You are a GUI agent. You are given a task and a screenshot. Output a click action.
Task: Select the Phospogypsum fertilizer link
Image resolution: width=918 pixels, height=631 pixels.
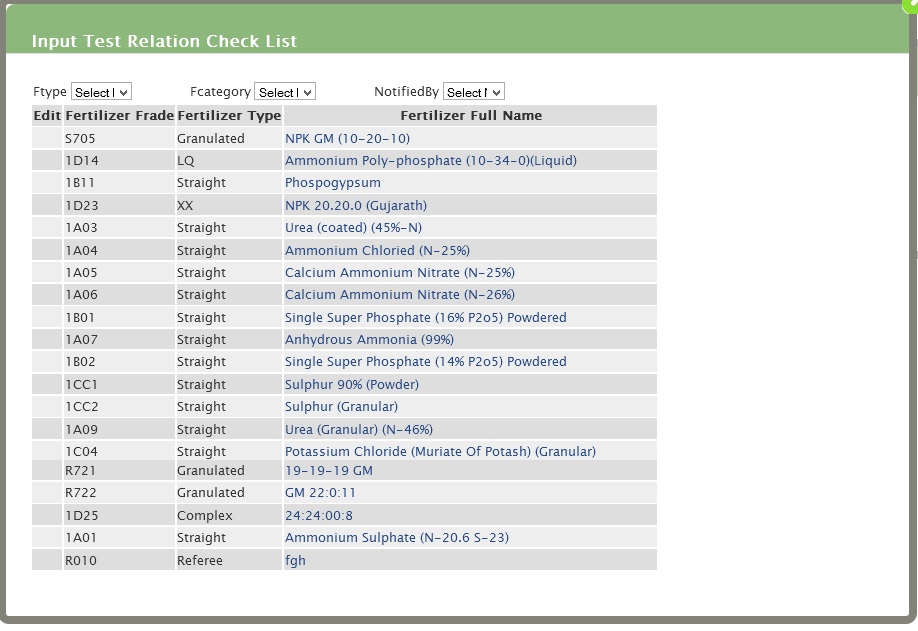tap(332, 183)
